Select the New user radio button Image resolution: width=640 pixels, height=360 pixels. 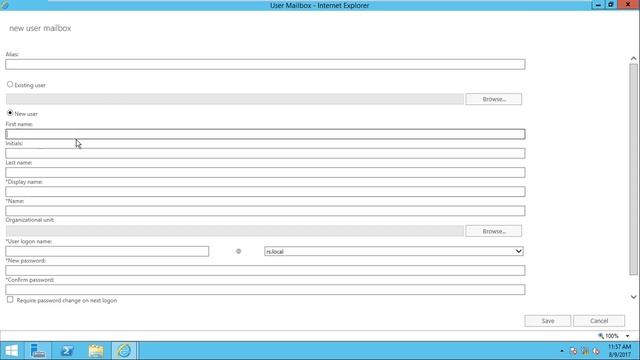click(x=10, y=113)
